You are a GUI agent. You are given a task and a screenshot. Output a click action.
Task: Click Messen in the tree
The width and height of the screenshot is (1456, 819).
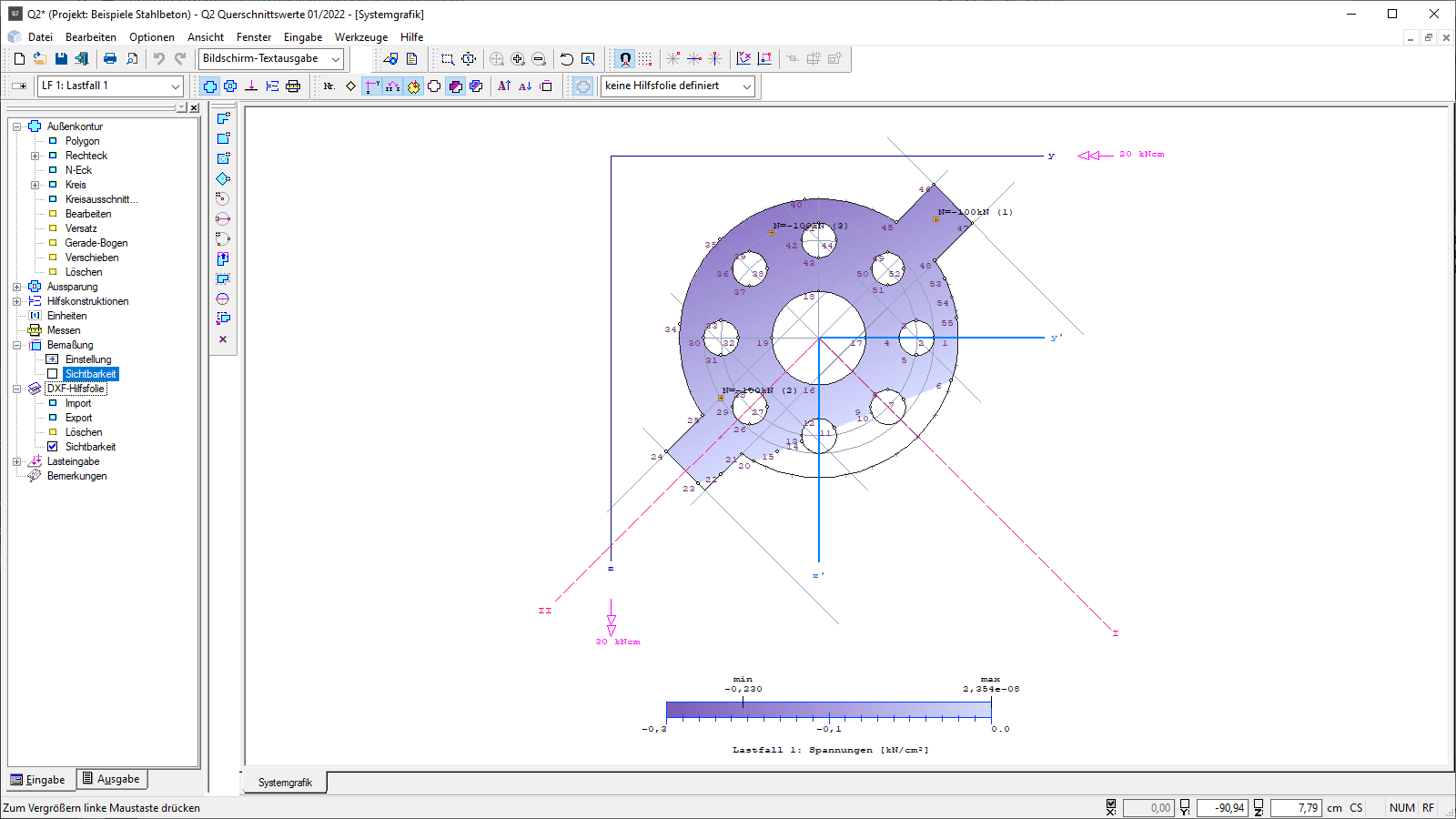(x=64, y=330)
